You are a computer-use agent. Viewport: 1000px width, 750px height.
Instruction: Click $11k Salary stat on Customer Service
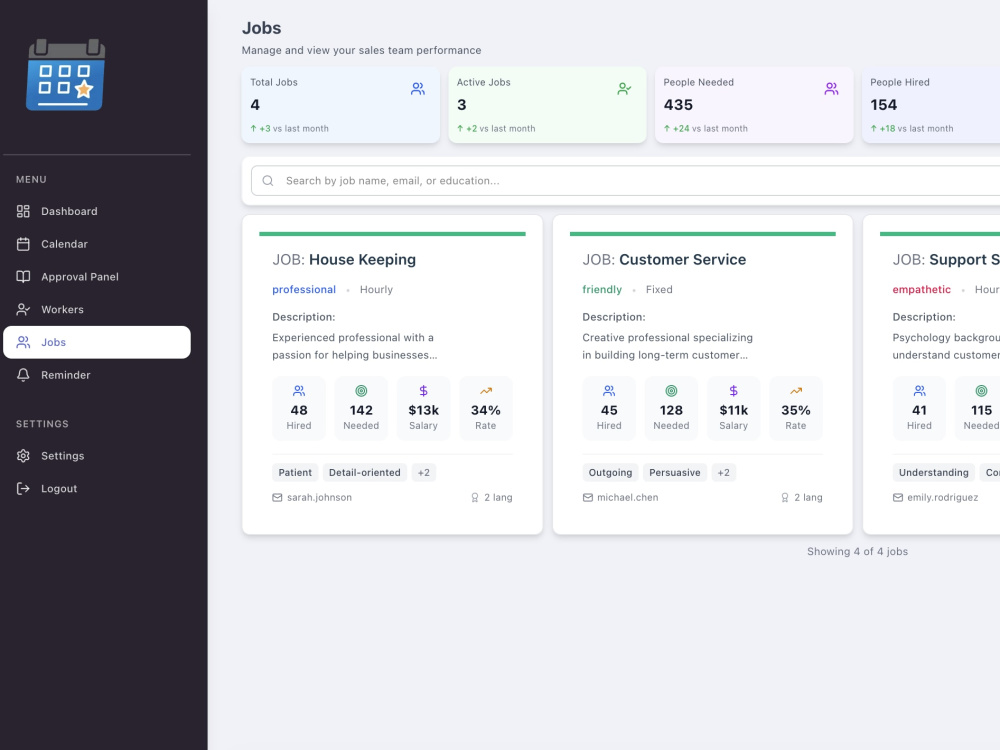[x=733, y=408]
